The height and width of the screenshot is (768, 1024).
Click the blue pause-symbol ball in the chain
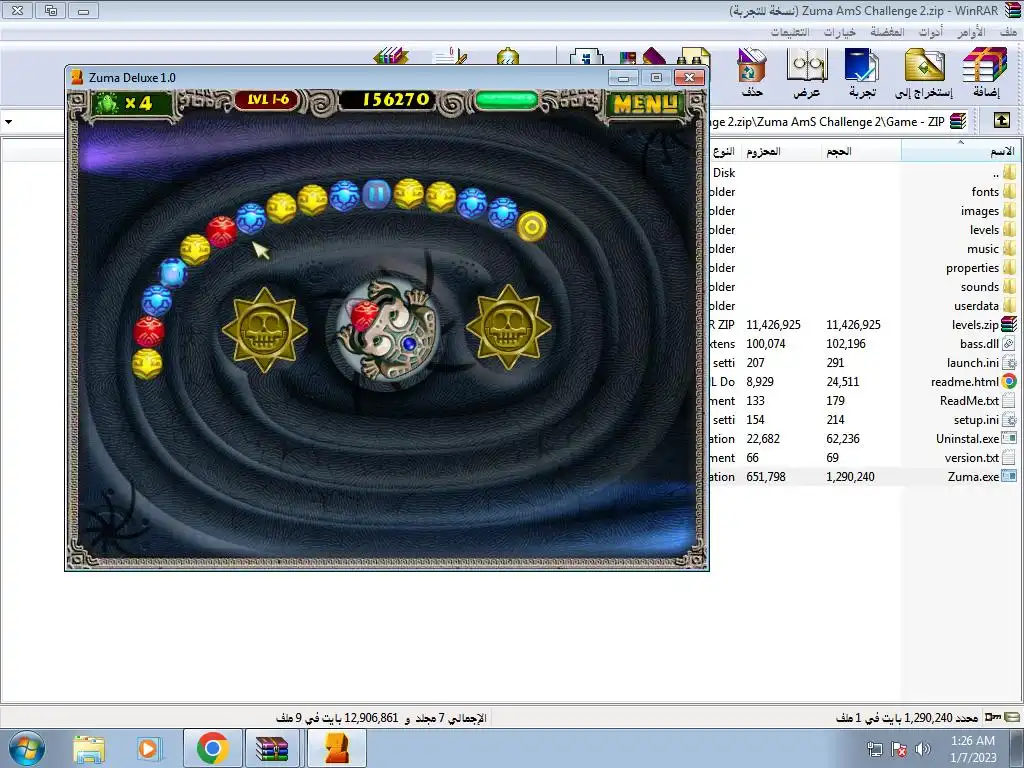pyautogui.click(x=377, y=194)
